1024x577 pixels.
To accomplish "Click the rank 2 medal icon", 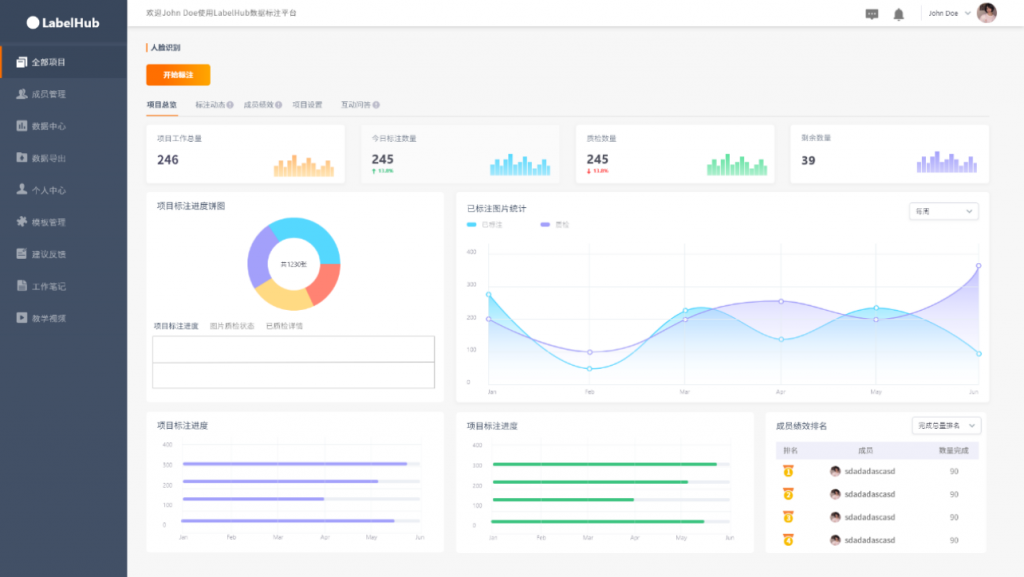I will point(788,493).
